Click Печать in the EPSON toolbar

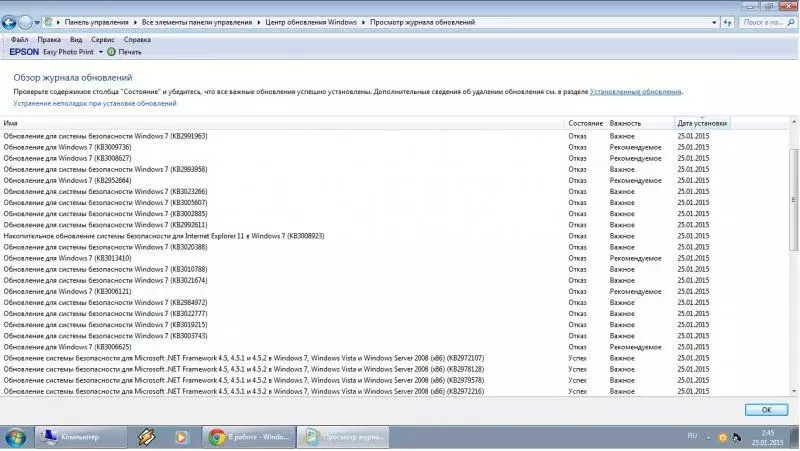tap(130, 52)
